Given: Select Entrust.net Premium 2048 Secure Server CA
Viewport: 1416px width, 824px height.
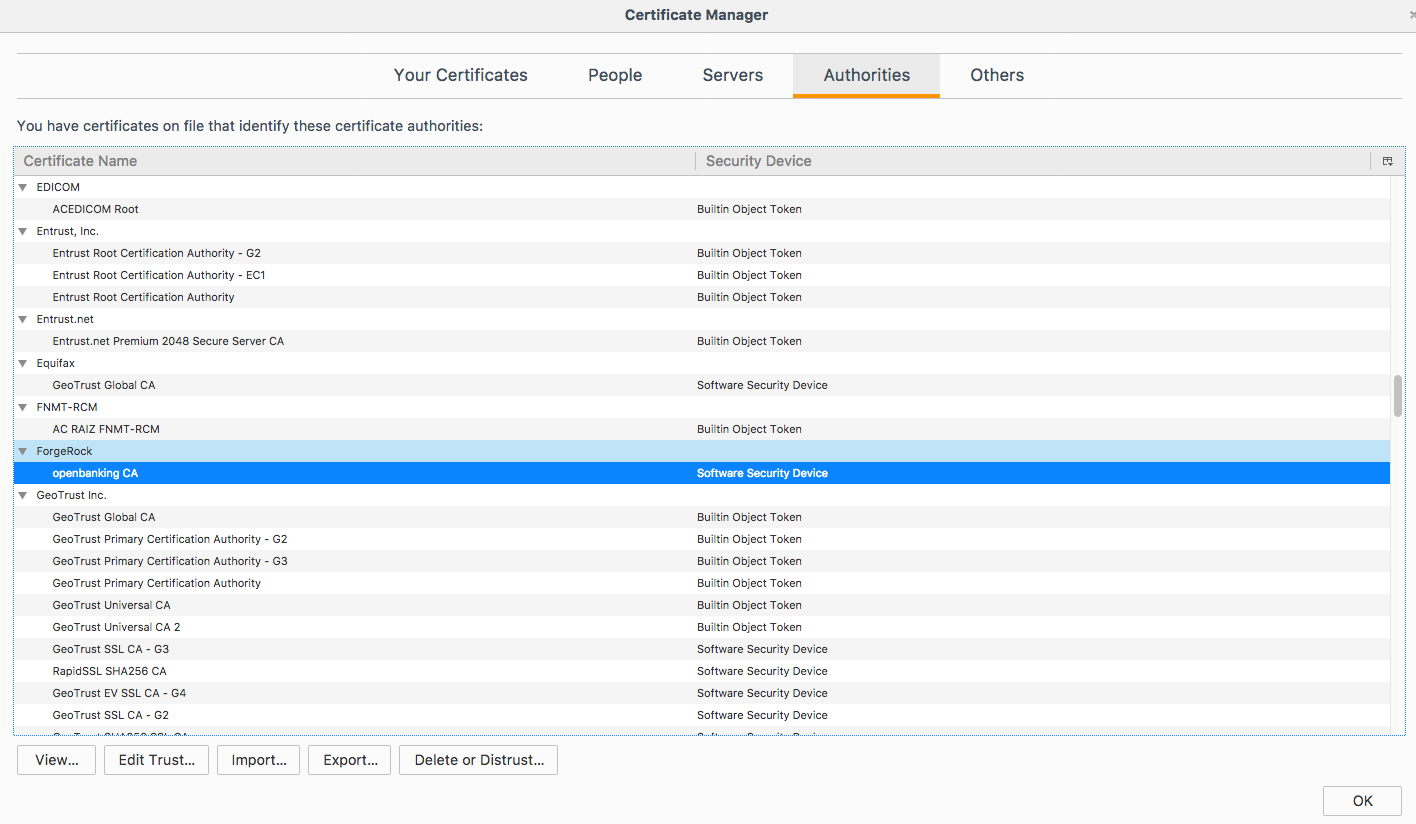Looking at the screenshot, I should 702,341.
